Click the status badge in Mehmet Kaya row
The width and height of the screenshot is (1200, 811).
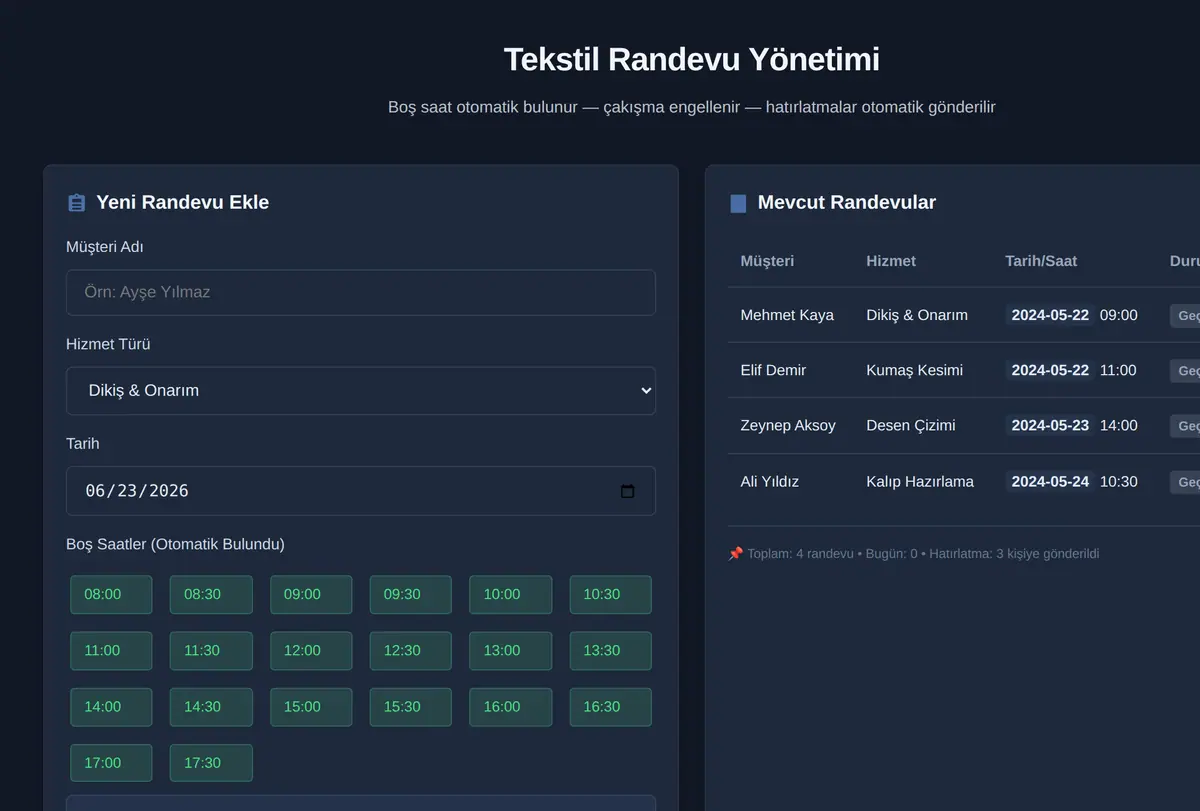coord(1186,315)
